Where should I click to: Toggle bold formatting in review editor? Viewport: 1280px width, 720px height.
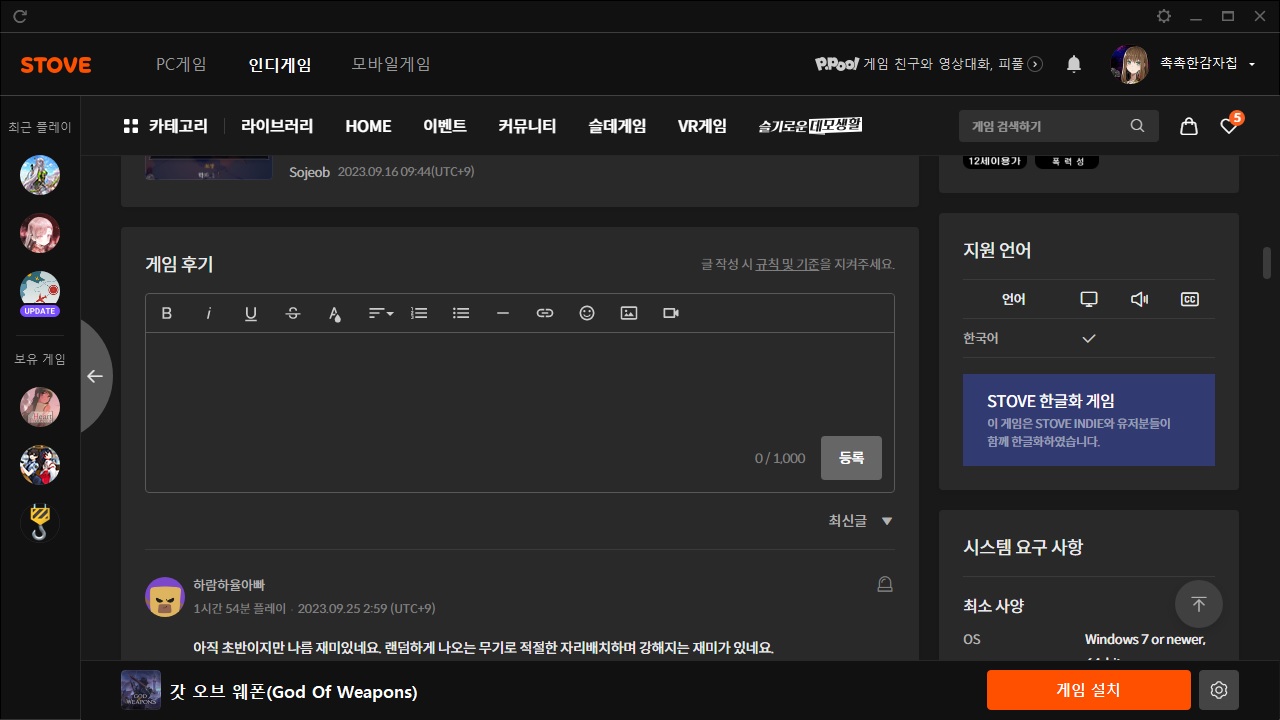[x=167, y=313]
